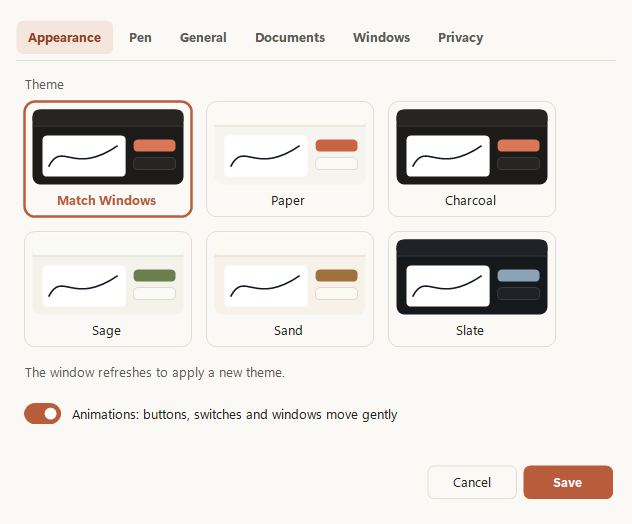Select the Match Windows theme card
The width and height of the screenshot is (632, 524).
[x=108, y=159]
